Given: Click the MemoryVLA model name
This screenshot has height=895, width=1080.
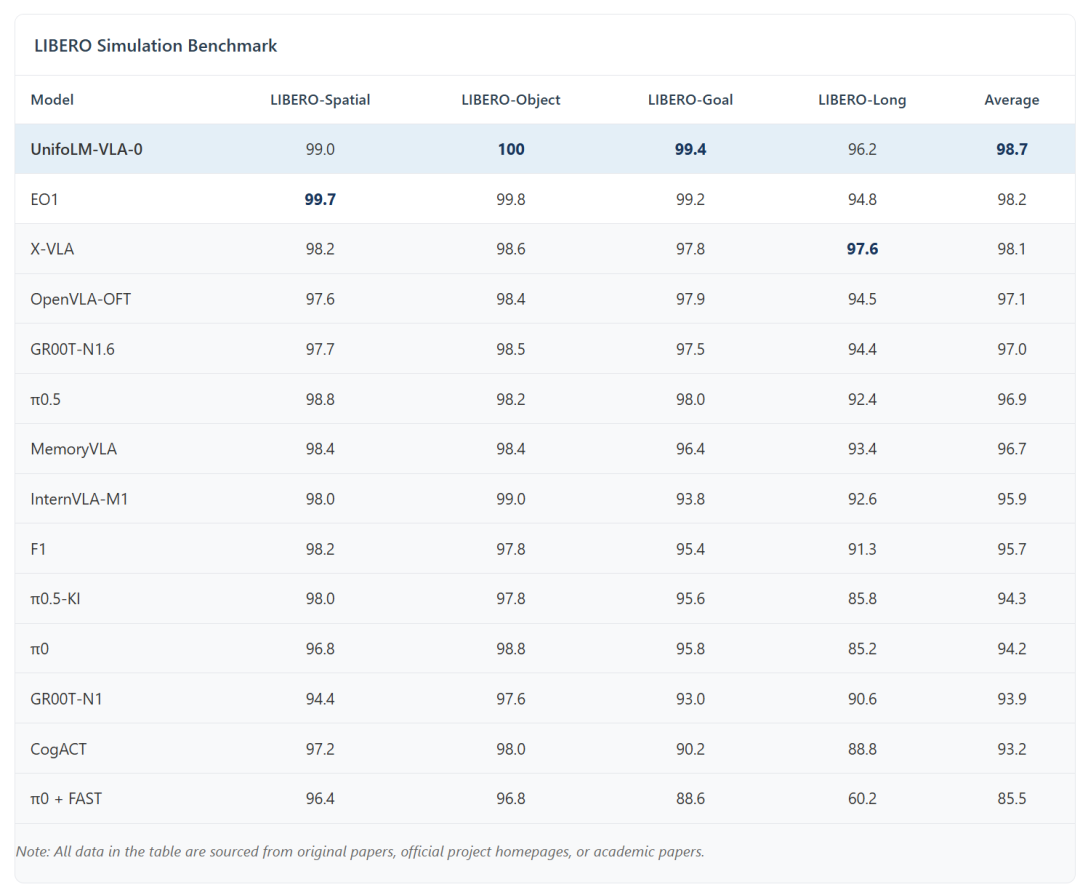Looking at the screenshot, I should pos(73,449).
